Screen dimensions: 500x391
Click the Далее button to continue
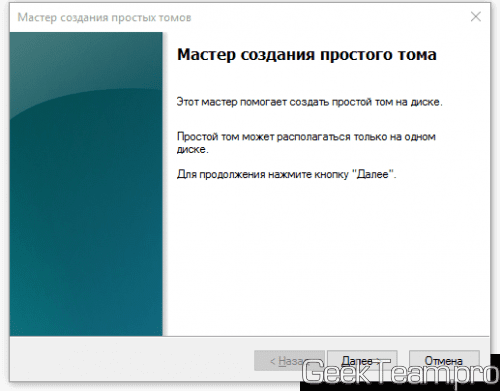coord(362,360)
